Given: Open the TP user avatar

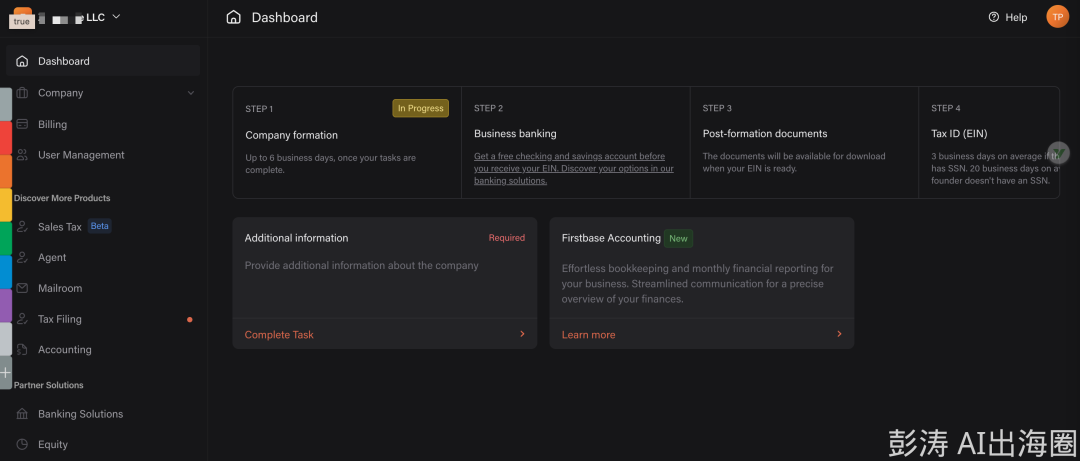Looking at the screenshot, I should (1057, 17).
